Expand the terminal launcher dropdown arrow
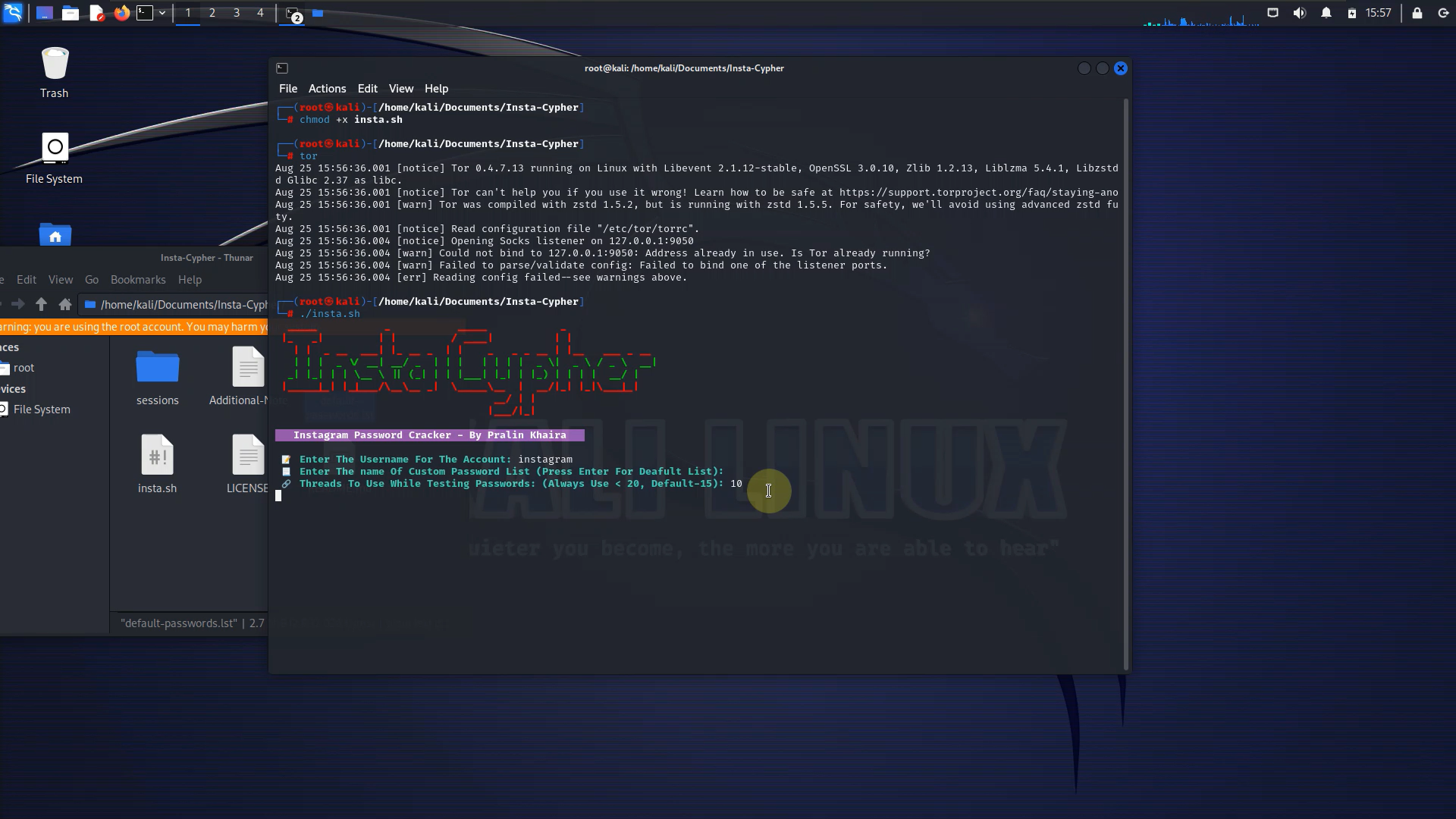The image size is (1456, 819). [x=162, y=13]
